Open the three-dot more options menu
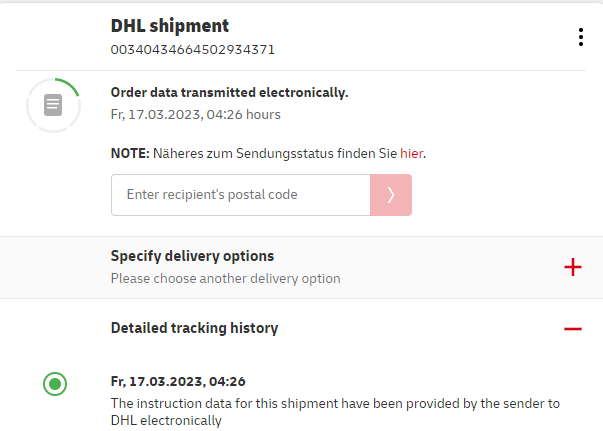The width and height of the screenshot is (603, 431). (580, 37)
